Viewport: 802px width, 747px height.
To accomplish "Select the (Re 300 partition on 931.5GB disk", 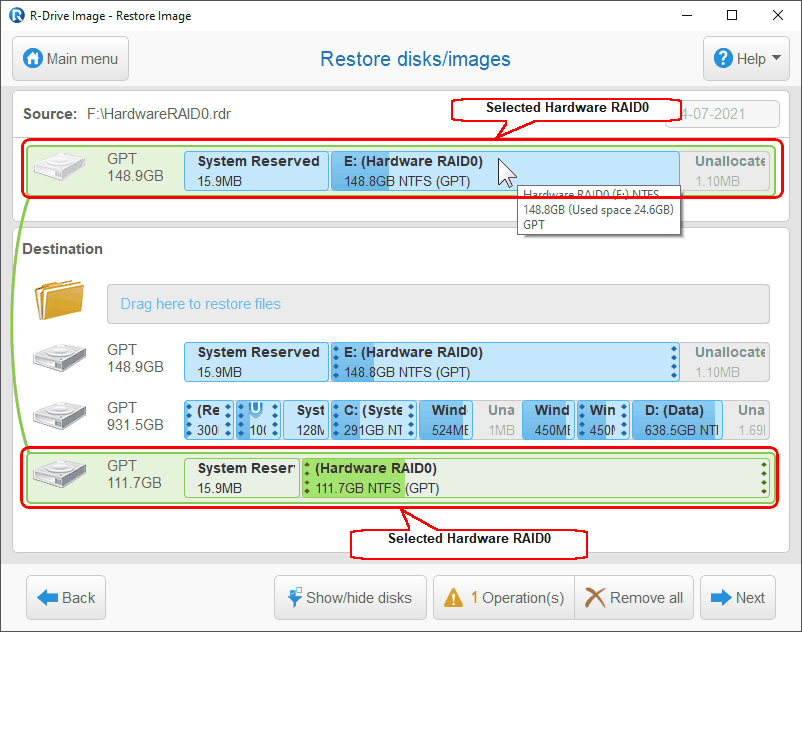I will pos(209,420).
